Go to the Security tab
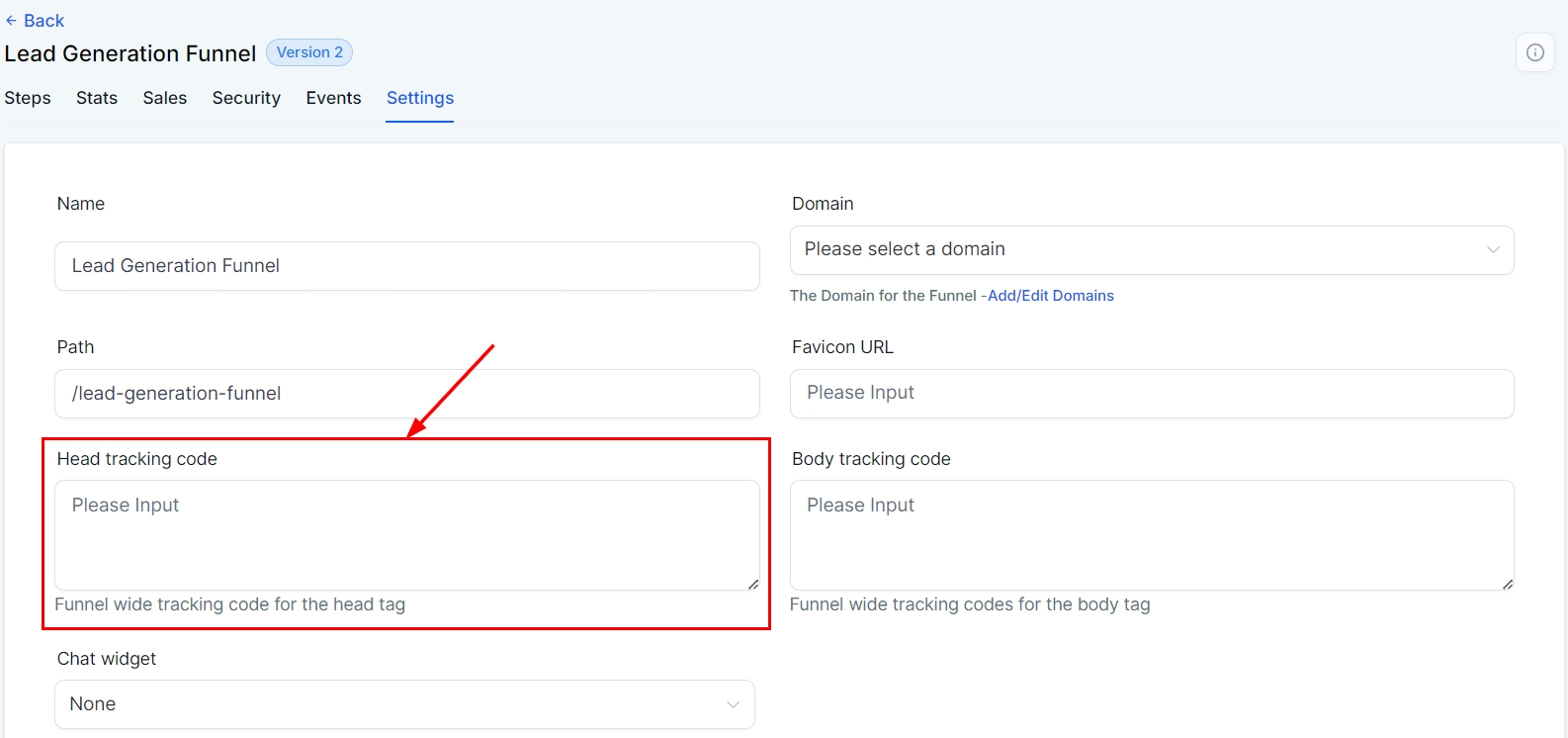This screenshot has height=738, width=1568. 246,98
